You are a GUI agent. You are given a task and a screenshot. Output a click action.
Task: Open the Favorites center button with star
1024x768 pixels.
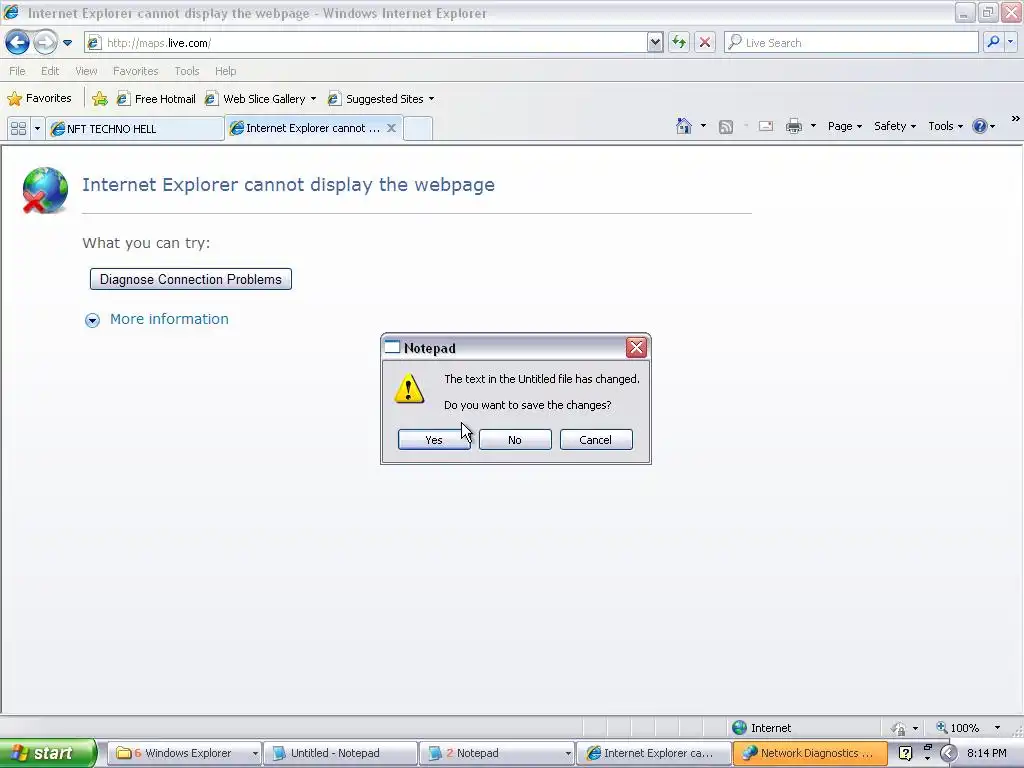click(39, 99)
